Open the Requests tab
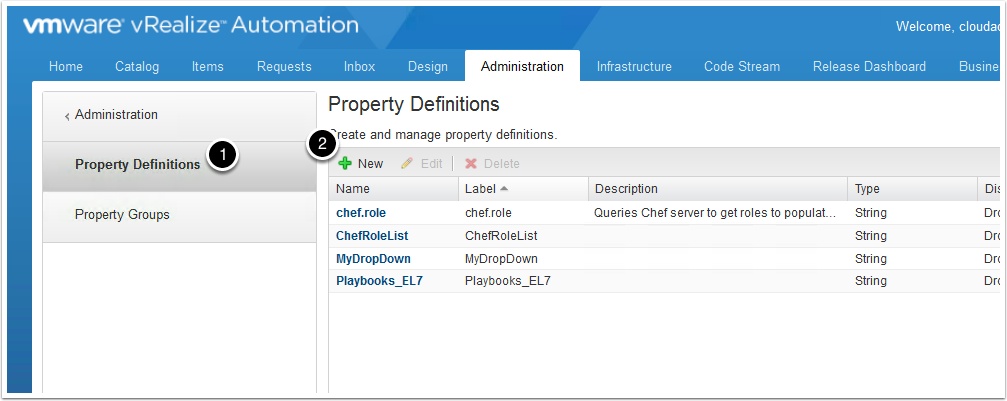The height and width of the screenshot is (401, 1007). [x=284, y=66]
